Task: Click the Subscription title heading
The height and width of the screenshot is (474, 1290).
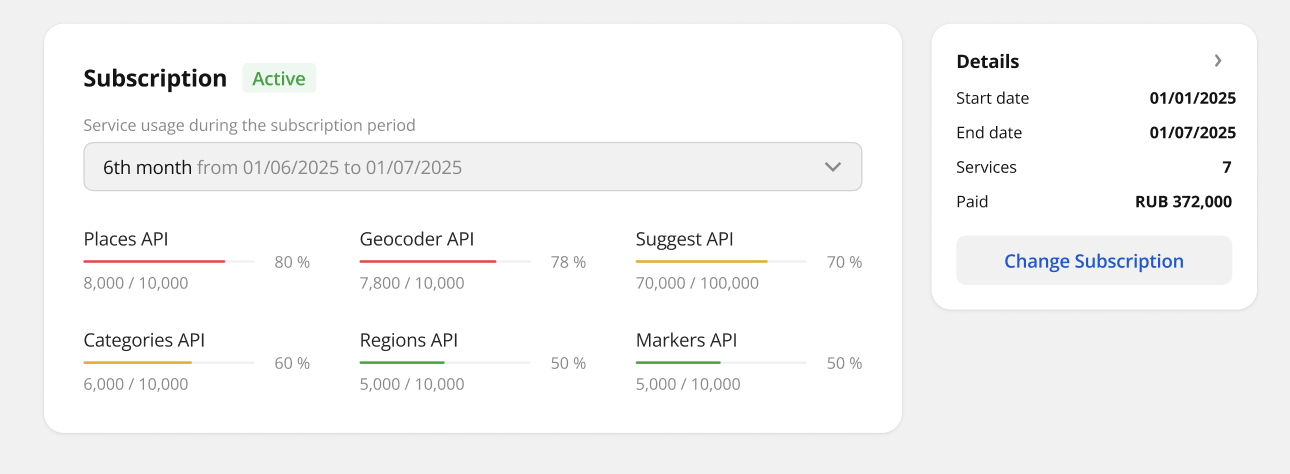Action: pos(155,78)
